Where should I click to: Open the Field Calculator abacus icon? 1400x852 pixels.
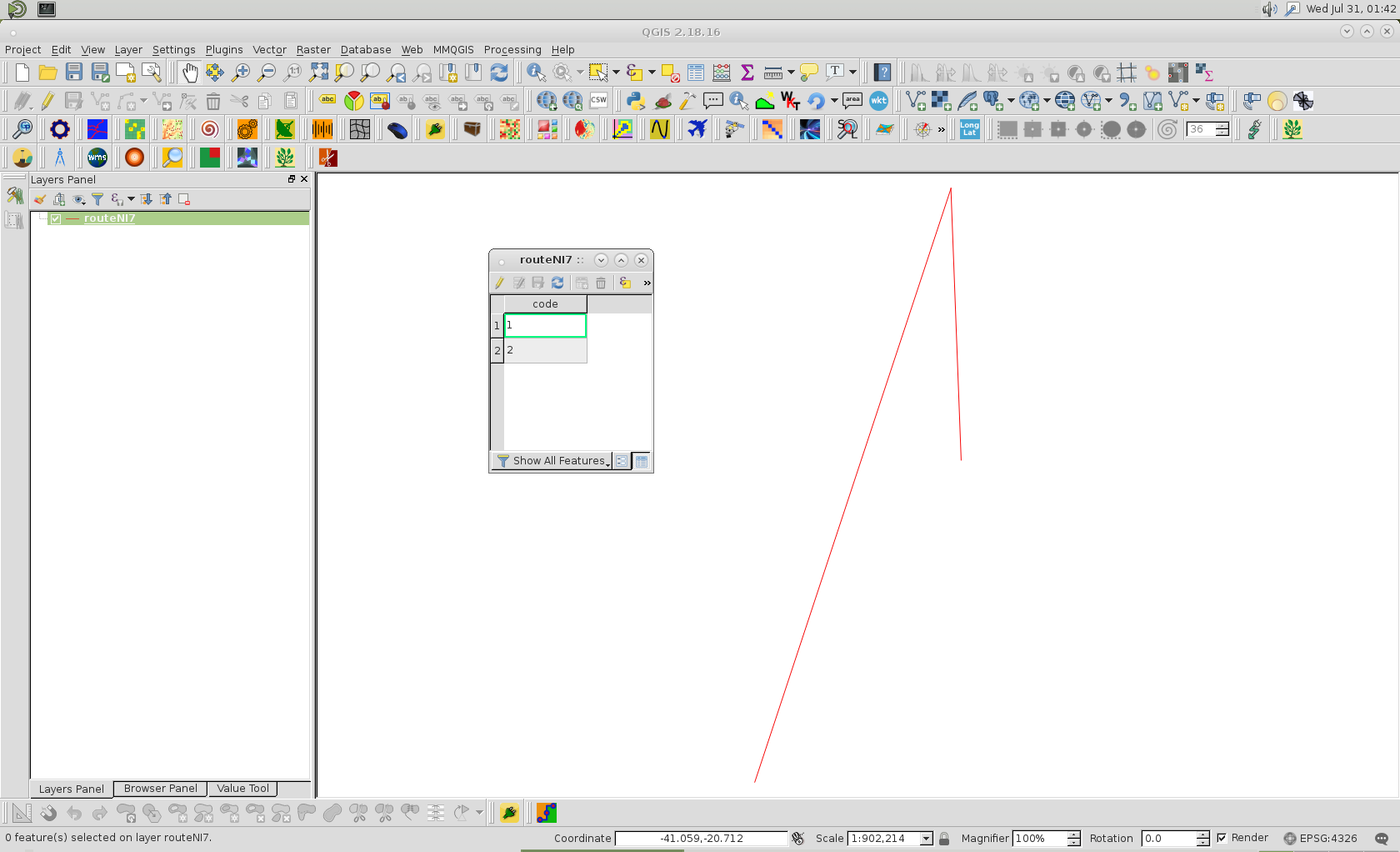tap(722, 73)
